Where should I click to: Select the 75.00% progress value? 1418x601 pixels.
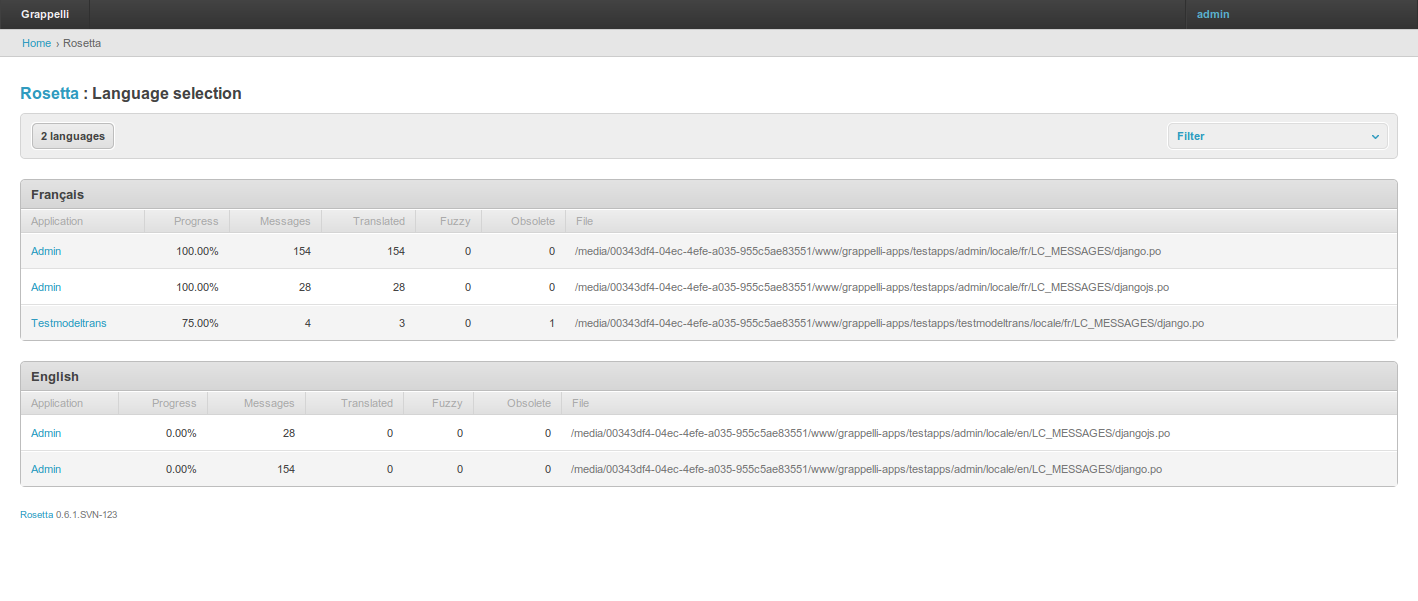pos(200,323)
